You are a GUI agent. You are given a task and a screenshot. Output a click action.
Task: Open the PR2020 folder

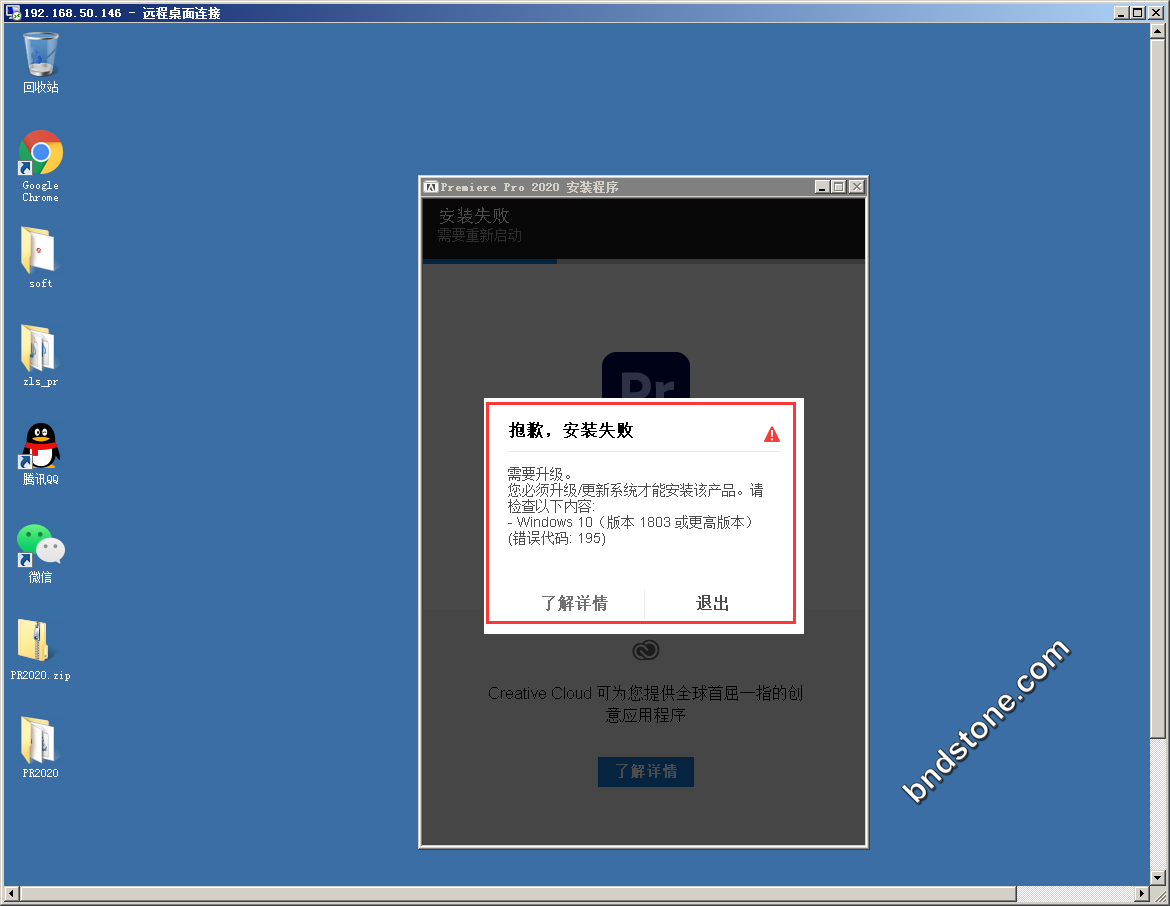click(40, 741)
